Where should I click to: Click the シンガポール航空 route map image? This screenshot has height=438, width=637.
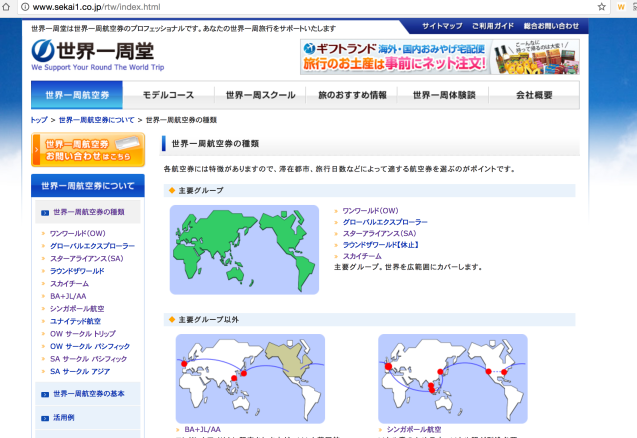point(453,379)
